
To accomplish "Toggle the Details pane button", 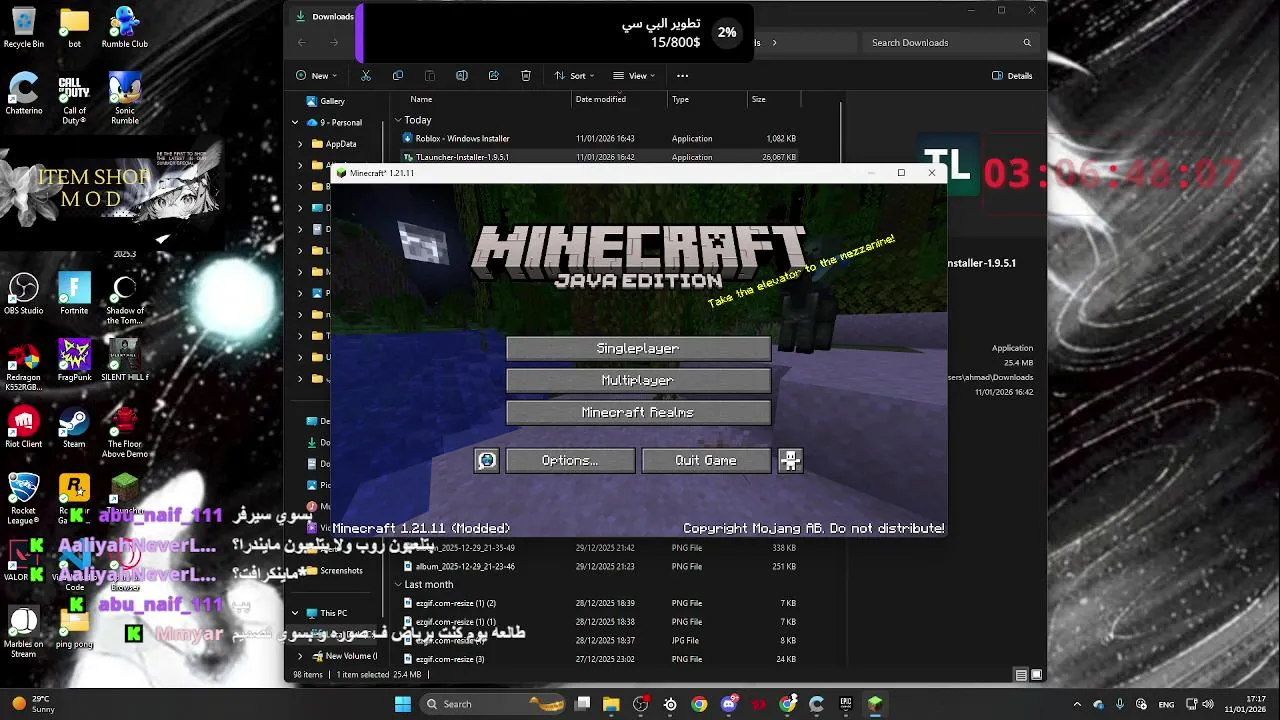I will tap(1012, 76).
